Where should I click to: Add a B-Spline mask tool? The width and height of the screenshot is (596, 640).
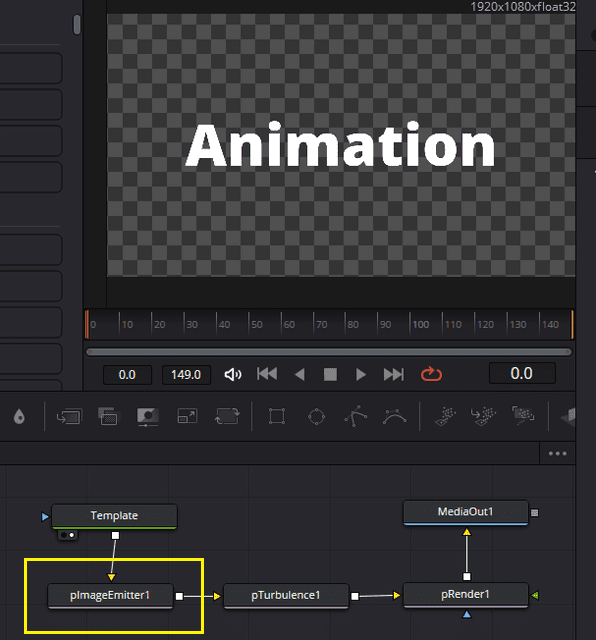click(x=394, y=417)
